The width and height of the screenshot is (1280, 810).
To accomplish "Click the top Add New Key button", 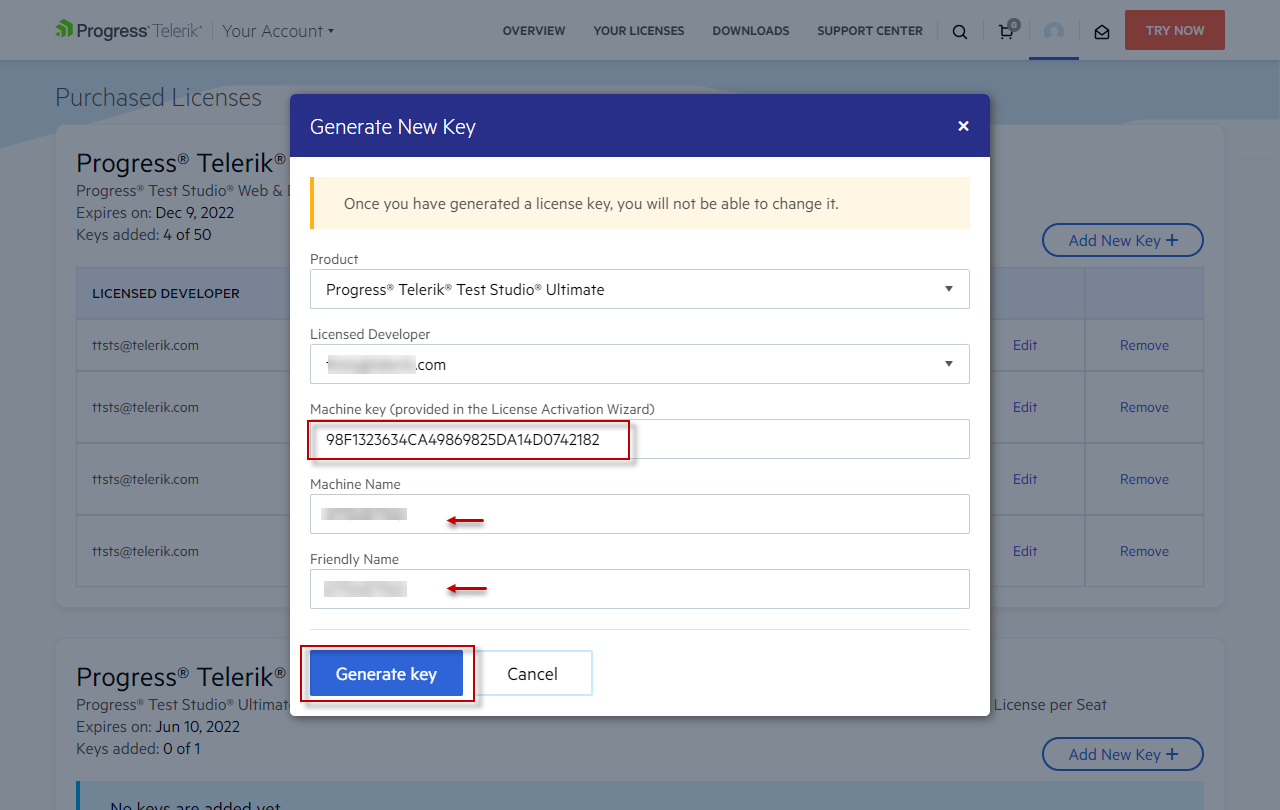I will click(x=1123, y=240).
